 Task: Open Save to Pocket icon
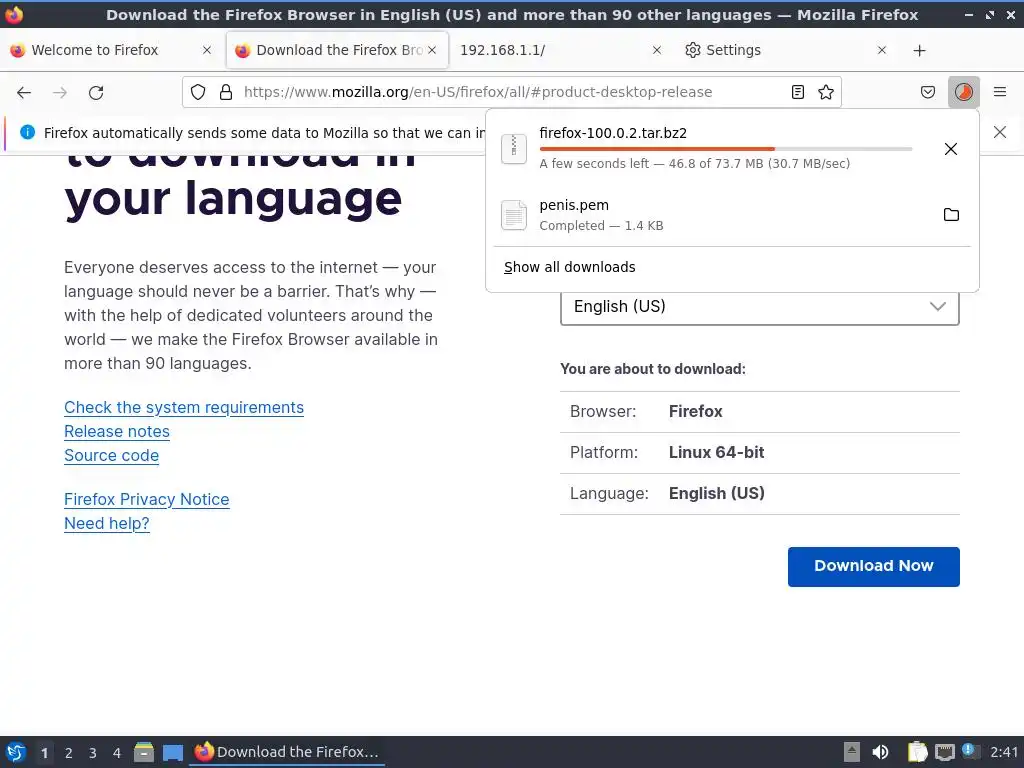pos(927,92)
